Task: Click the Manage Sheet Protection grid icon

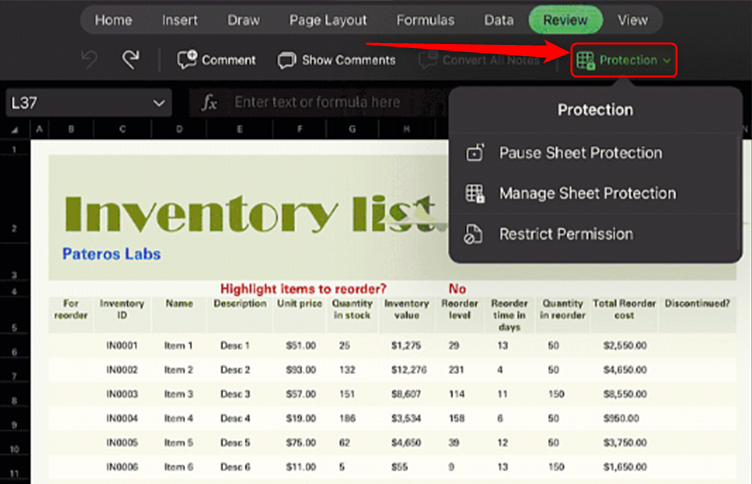Action: point(475,193)
